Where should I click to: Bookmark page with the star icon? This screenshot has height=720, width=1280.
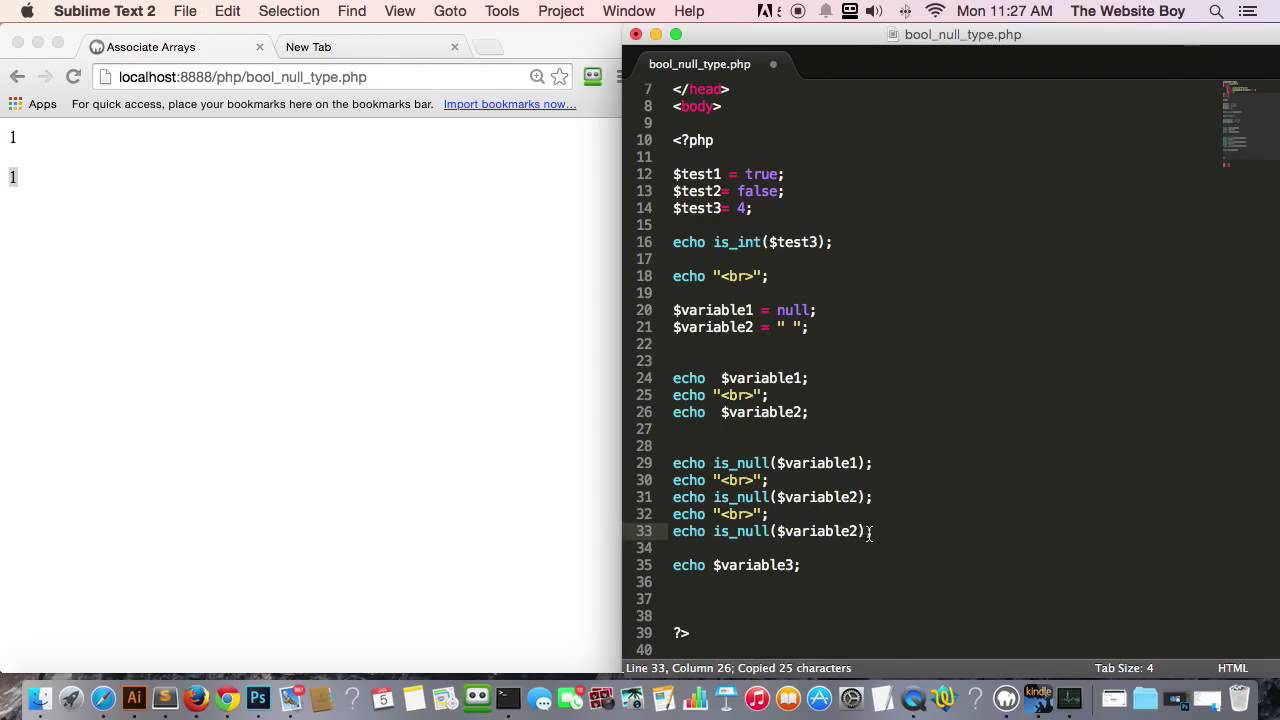coord(560,77)
